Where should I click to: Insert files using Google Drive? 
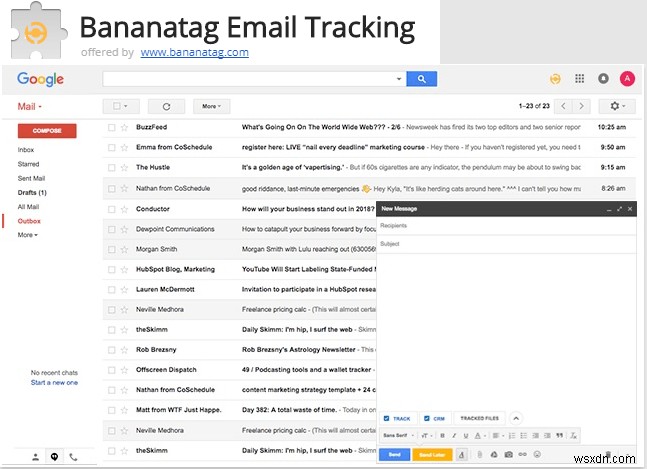pos(494,455)
